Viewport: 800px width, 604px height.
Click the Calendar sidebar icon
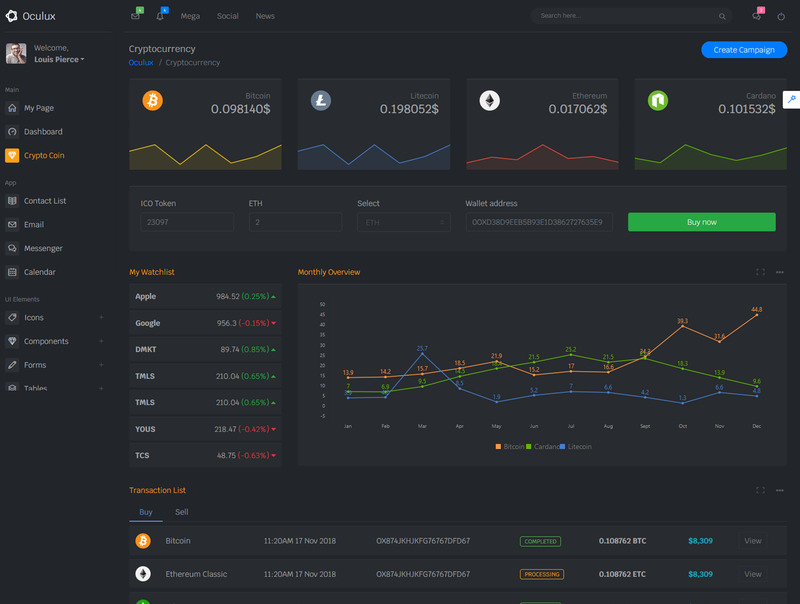pyautogui.click(x=12, y=272)
